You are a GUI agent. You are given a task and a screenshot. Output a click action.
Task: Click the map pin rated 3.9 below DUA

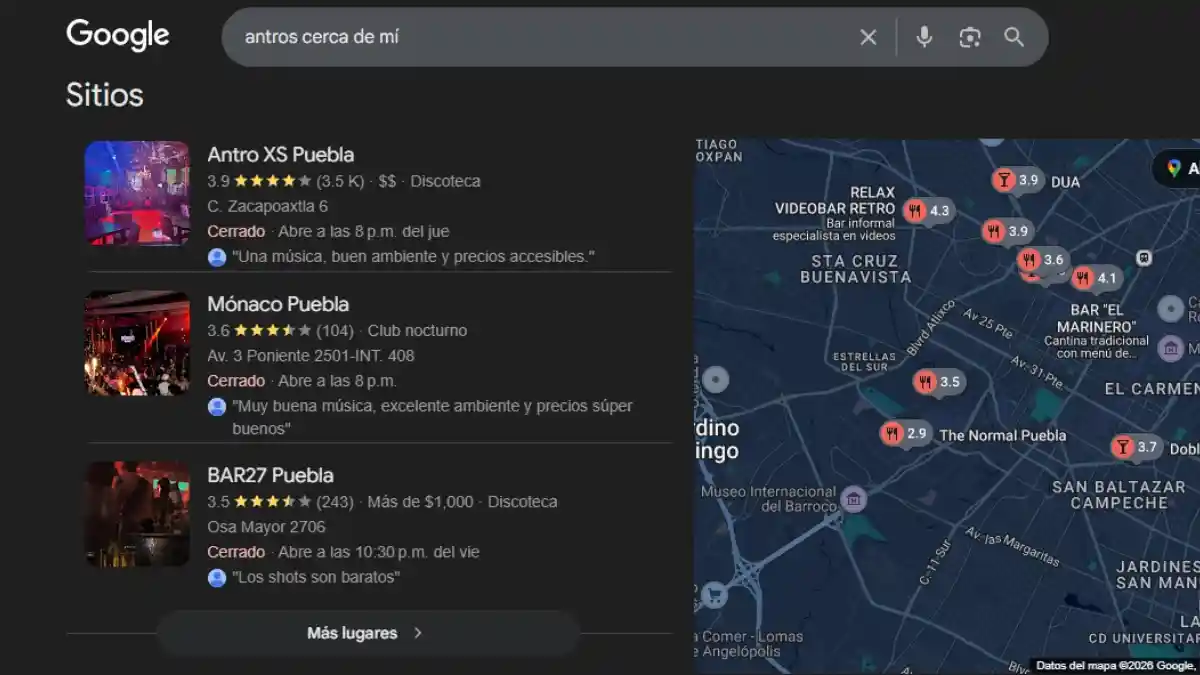coord(1007,231)
